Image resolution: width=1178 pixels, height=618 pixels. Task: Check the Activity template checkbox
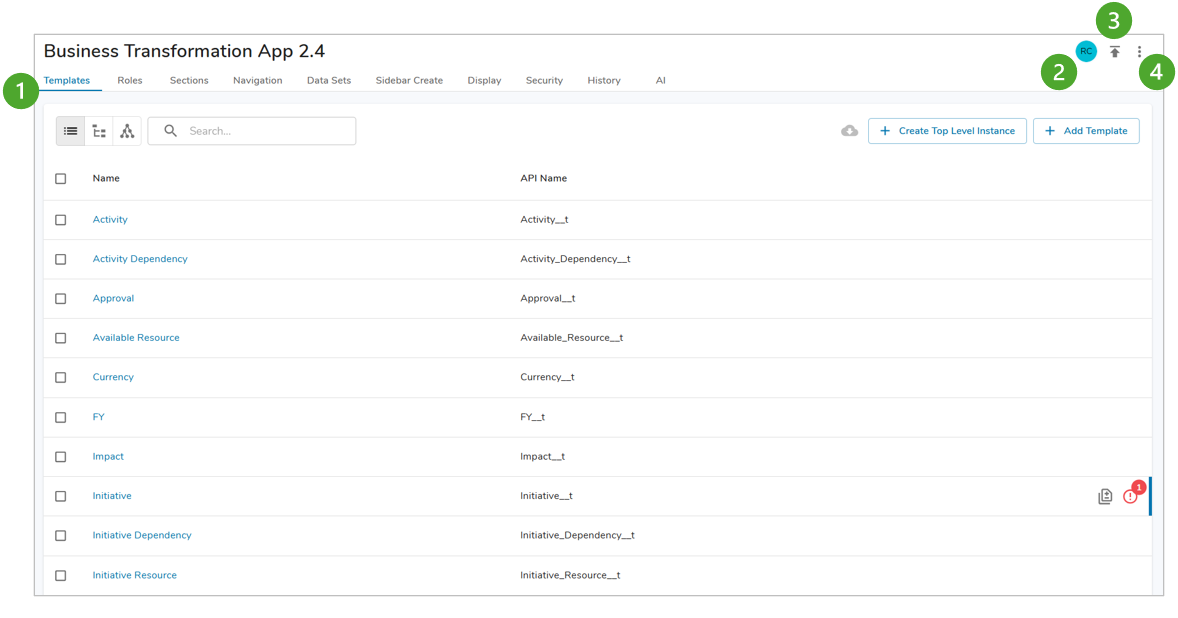pos(61,220)
